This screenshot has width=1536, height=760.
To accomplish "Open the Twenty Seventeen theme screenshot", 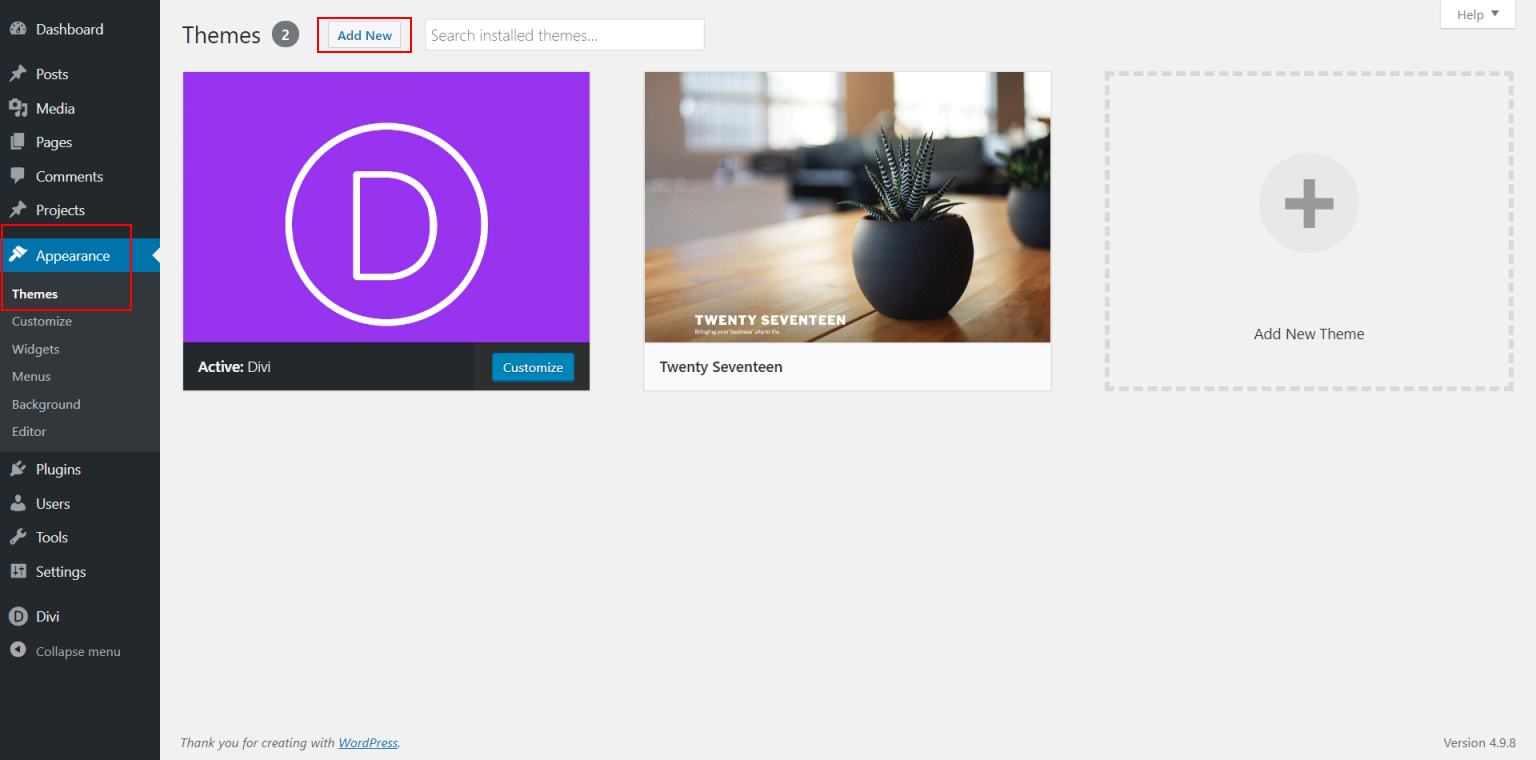I will tap(847, 207).
